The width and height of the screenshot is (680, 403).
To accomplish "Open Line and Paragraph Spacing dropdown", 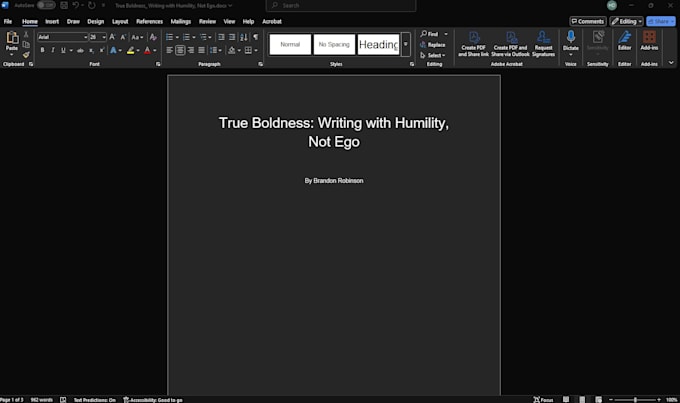I will coord(215,50).
